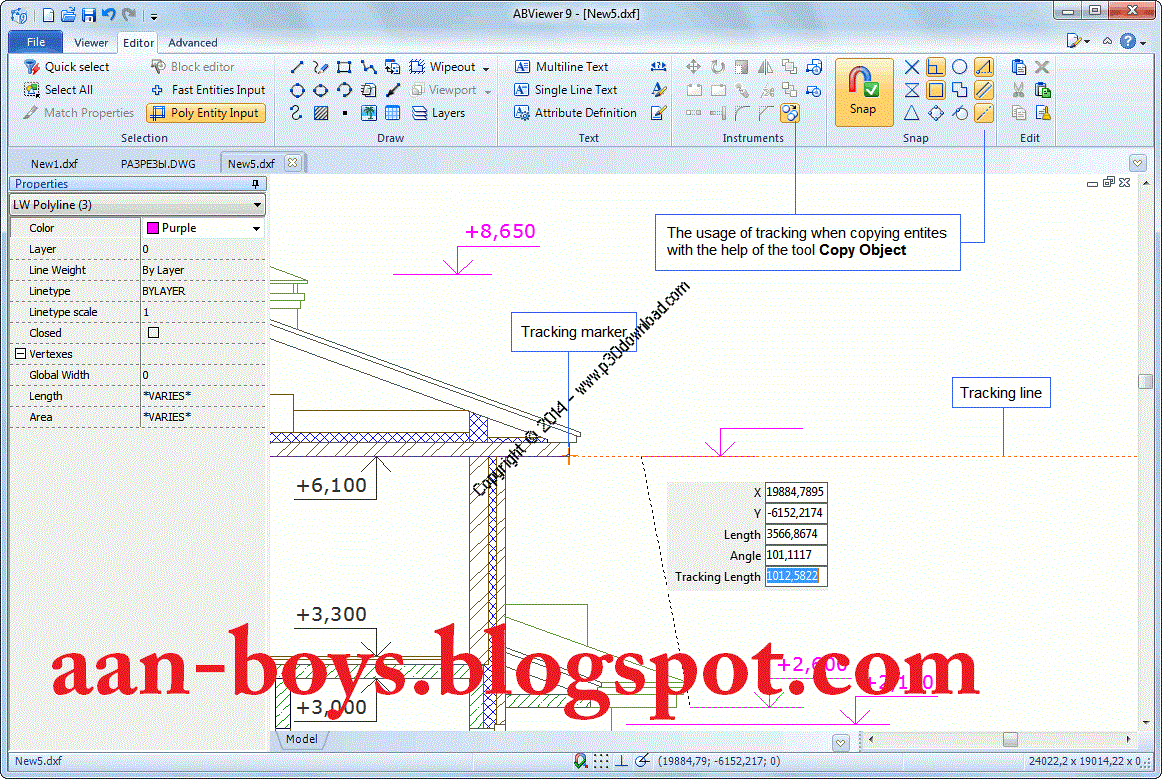The width and height of the screenshot is (1162, 779).
Task: Toggle the main Snap button
Action: [x=863, y=92]
